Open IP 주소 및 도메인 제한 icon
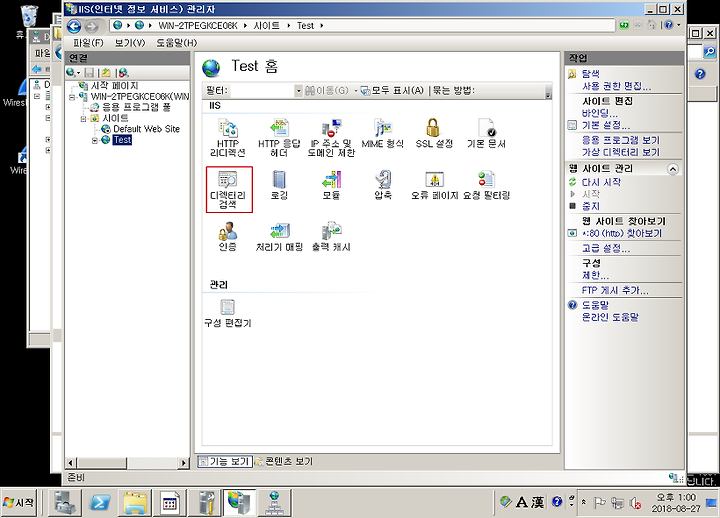720x518 pixels. (331, 137)
